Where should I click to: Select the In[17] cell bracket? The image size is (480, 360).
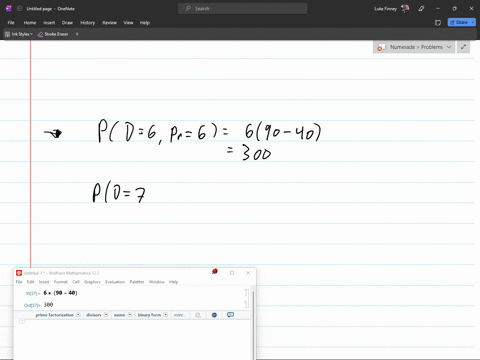coord(246,292)
